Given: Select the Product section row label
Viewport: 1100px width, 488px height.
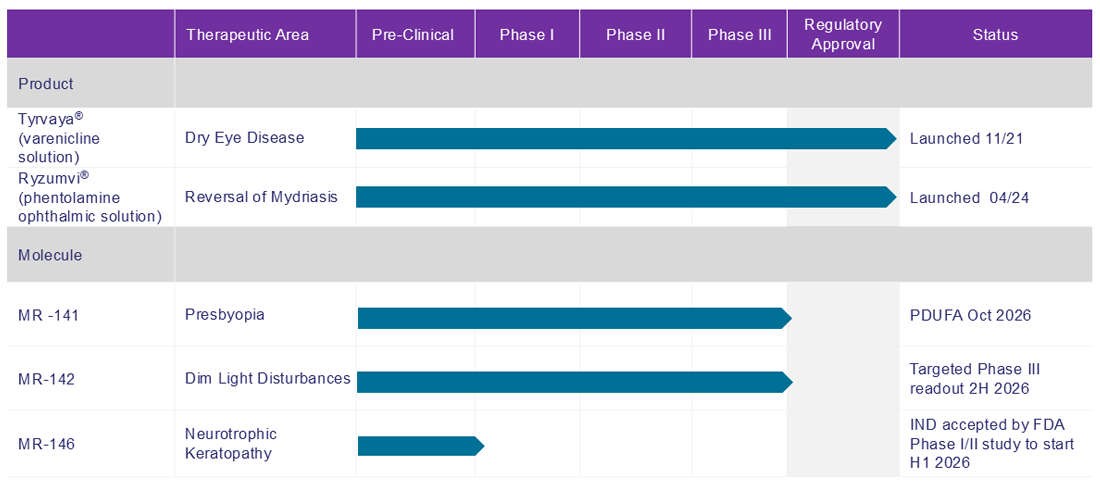Looking at the screenshot, I should coord(46,84).
